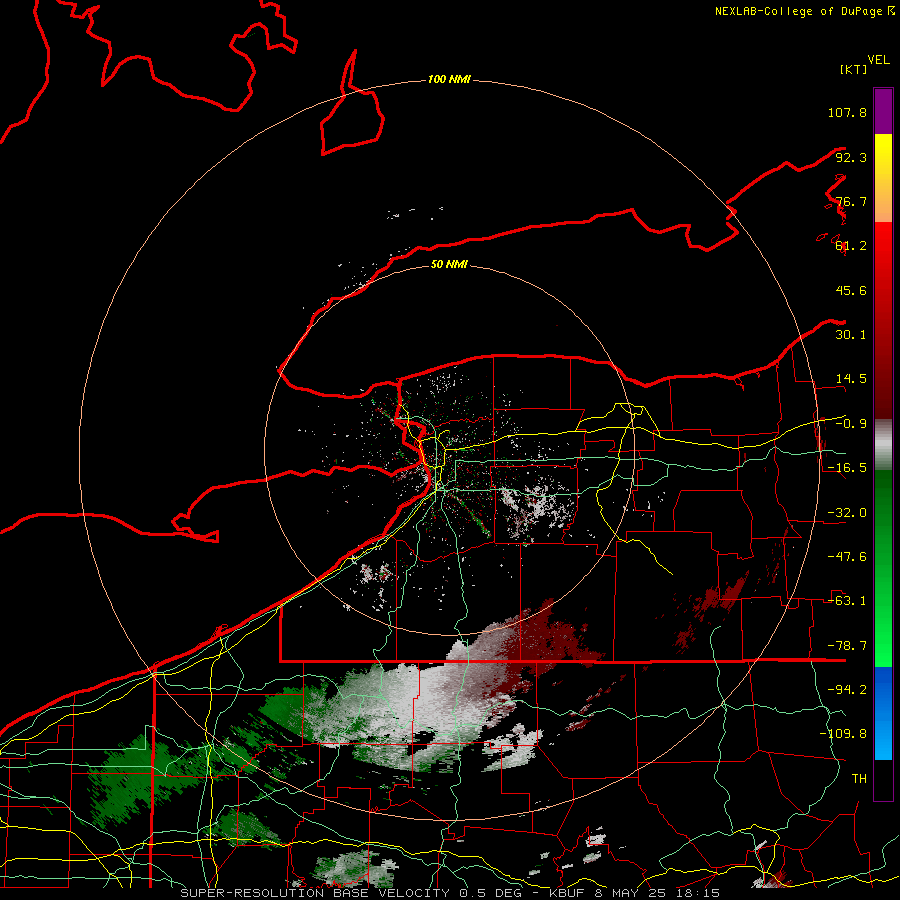Pick the black TH segment of the color bar
Screen dimensions: 900x900
click(883, 779)
